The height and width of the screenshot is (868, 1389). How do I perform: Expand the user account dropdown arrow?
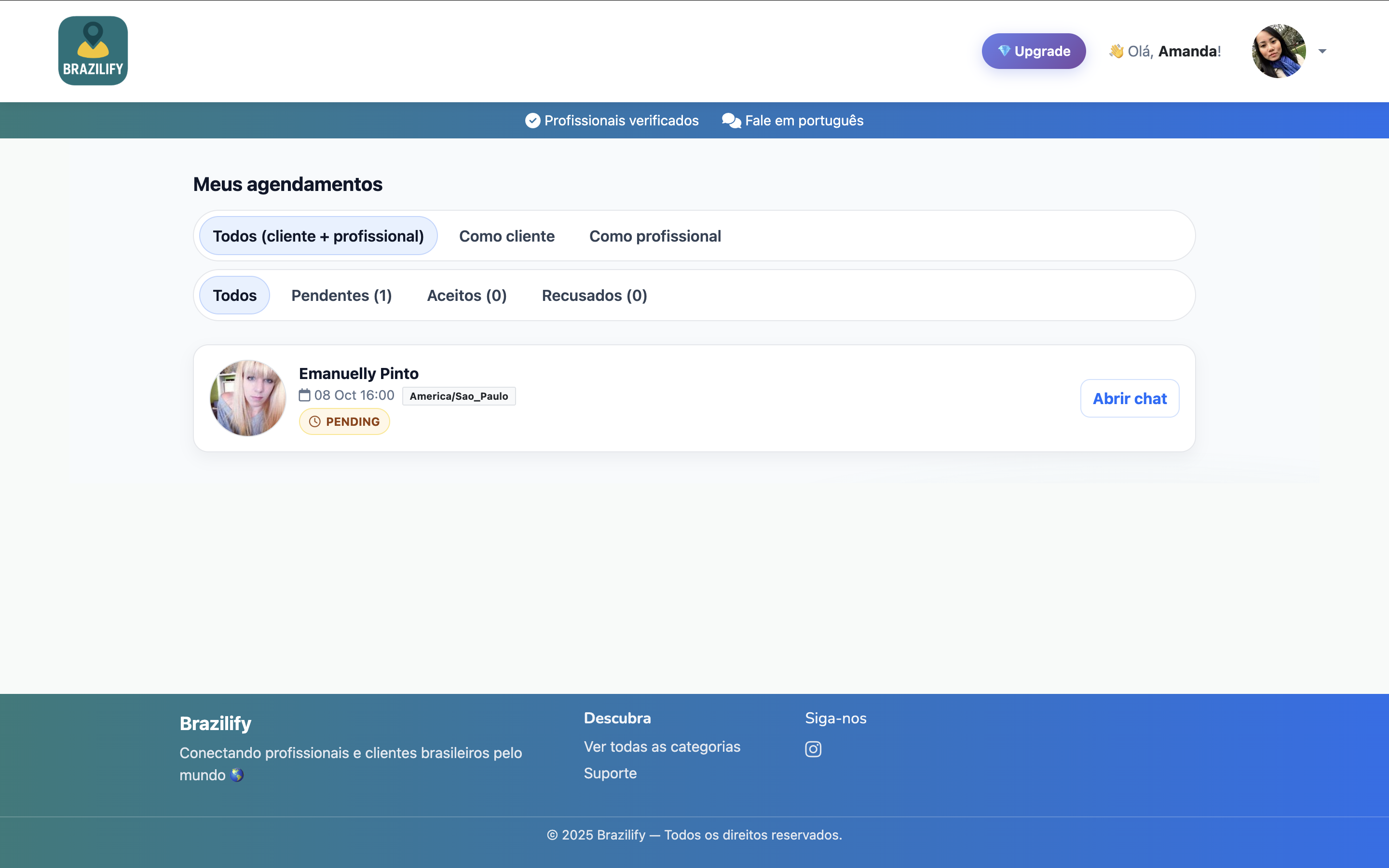[1322, 51]
